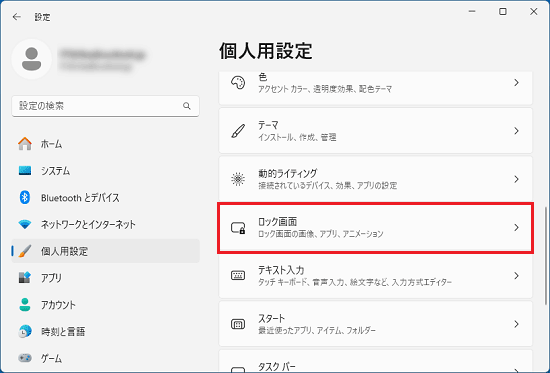Open ホーム in the sidebar
The height and width of the screenshot is (373, 550).
point(105,144)
